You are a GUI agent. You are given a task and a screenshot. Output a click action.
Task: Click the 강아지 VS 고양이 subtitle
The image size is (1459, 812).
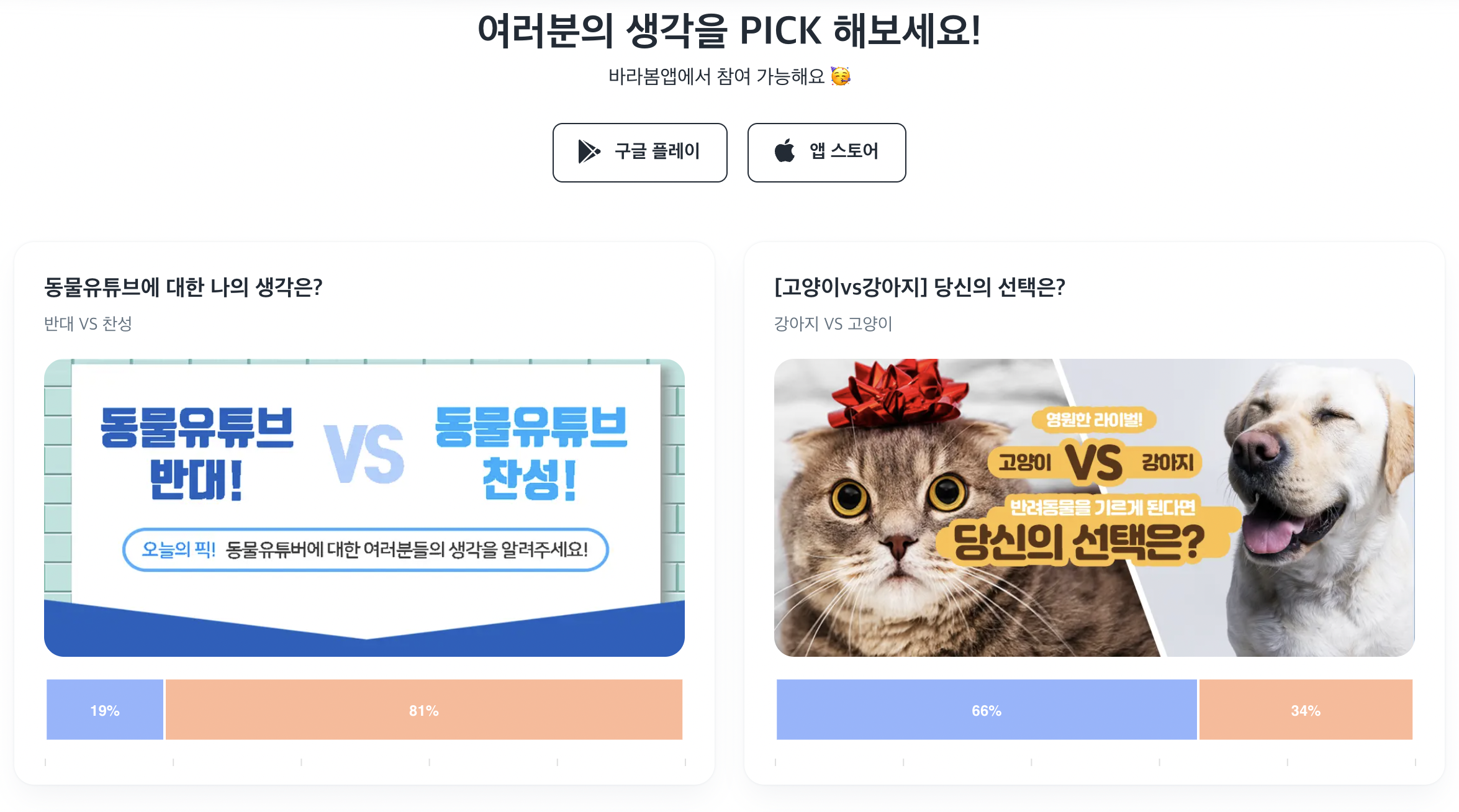point(833,323)
